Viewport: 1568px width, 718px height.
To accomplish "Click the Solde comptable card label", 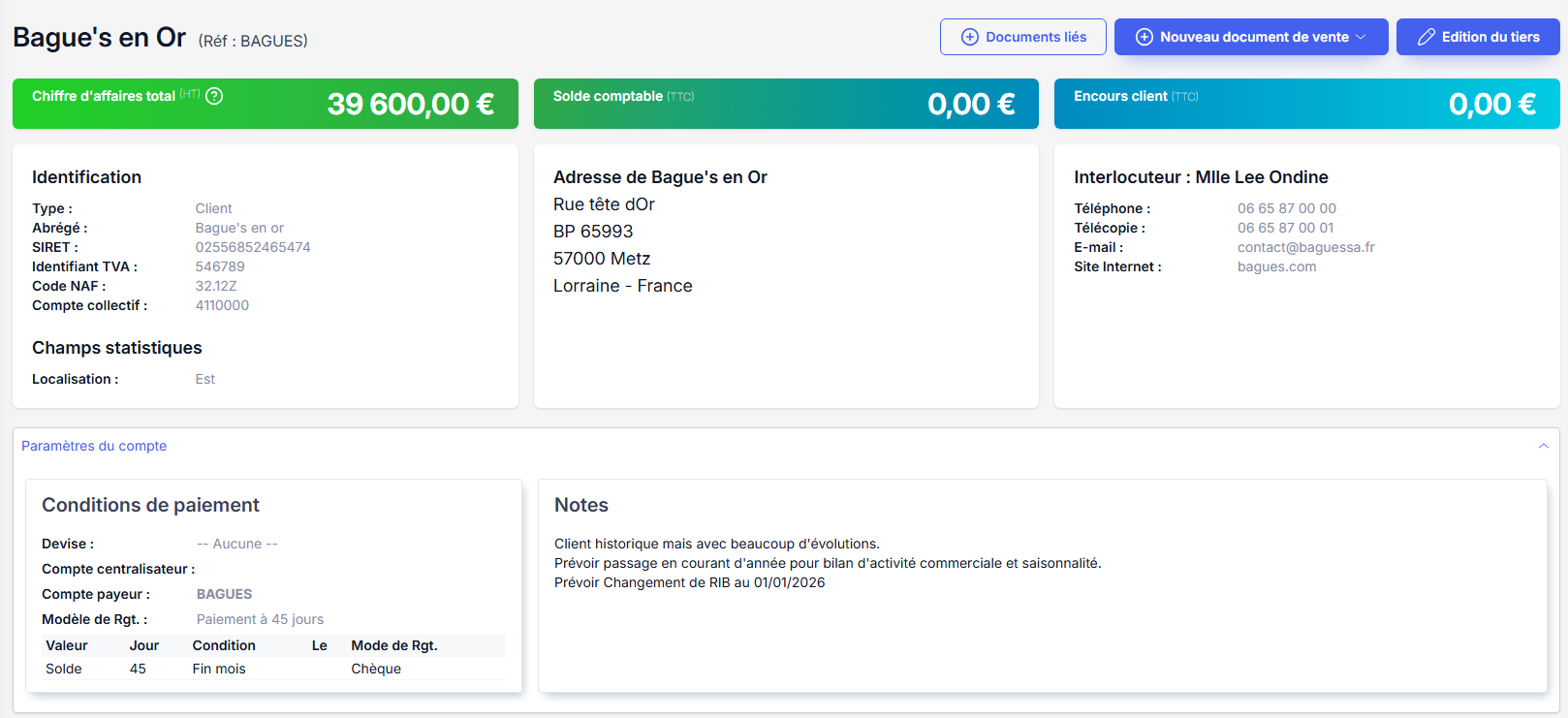I will point(608,96).
